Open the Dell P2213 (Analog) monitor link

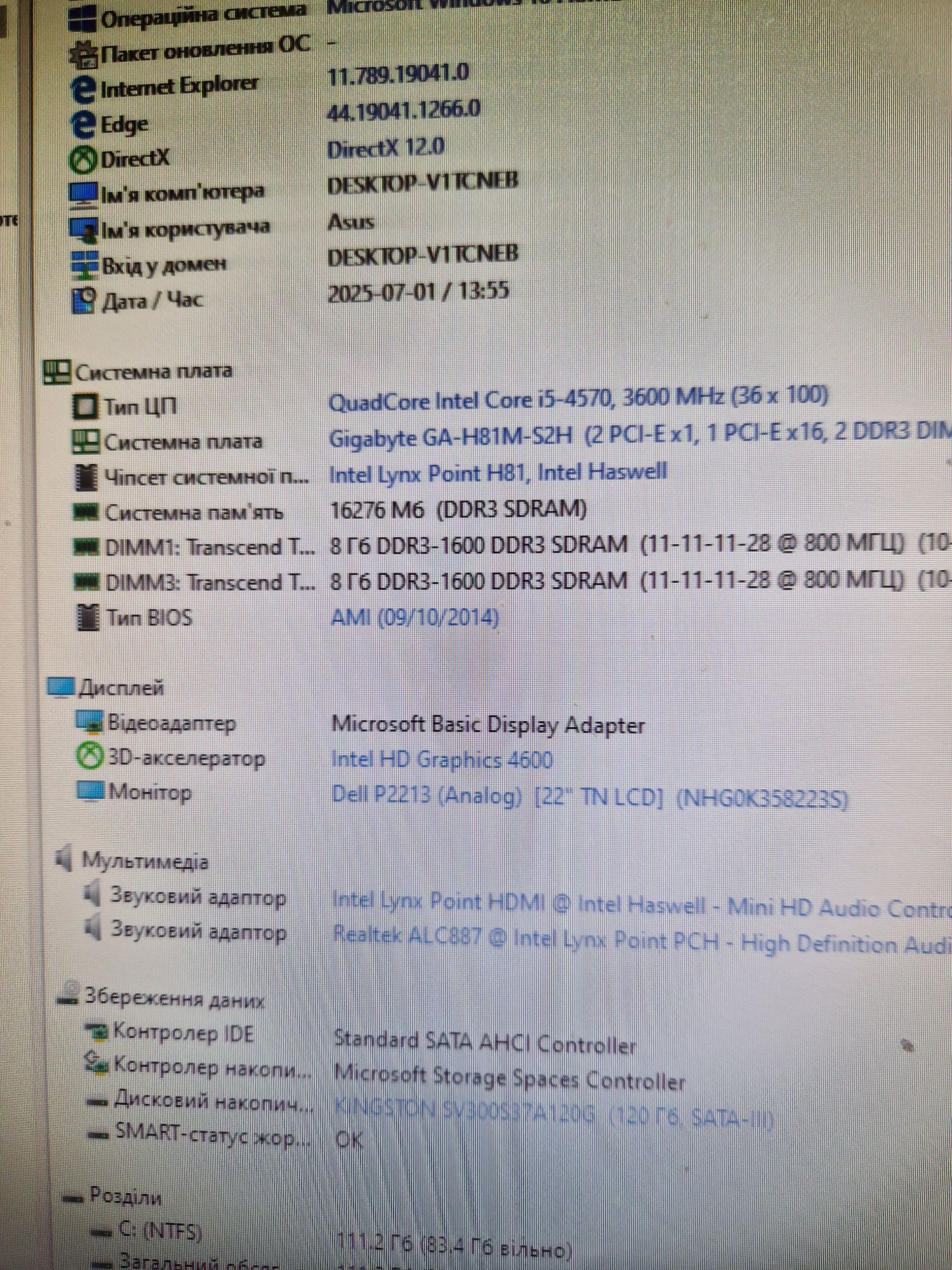tap(590, 796)
